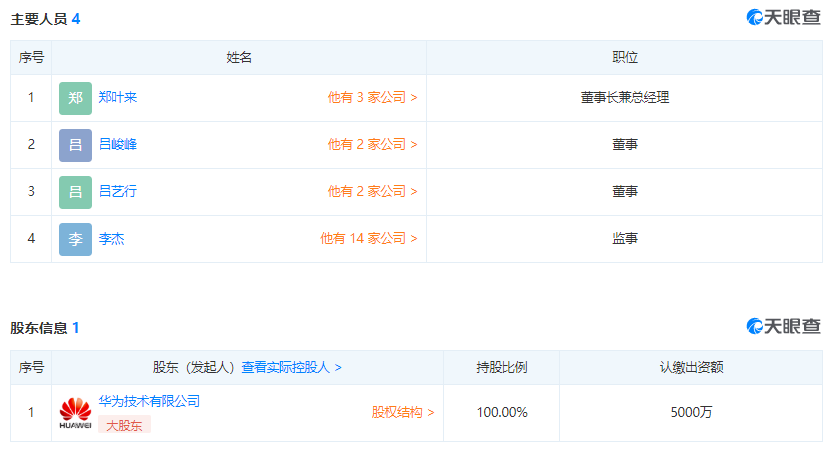Click the Huawei logo icon
The image size is (832, 455).
click(75, 413)
